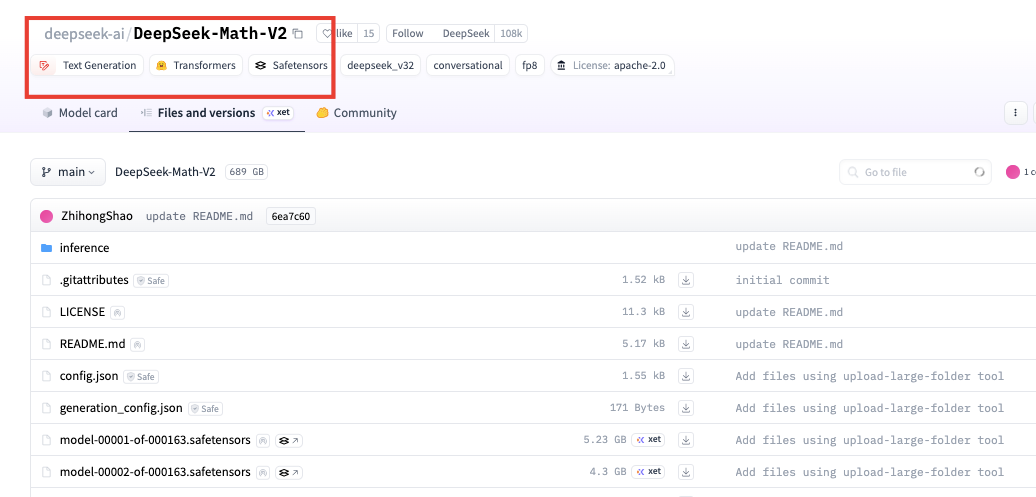Click the heart like icon
1036x497 pixels.
(x=327, y=34)
